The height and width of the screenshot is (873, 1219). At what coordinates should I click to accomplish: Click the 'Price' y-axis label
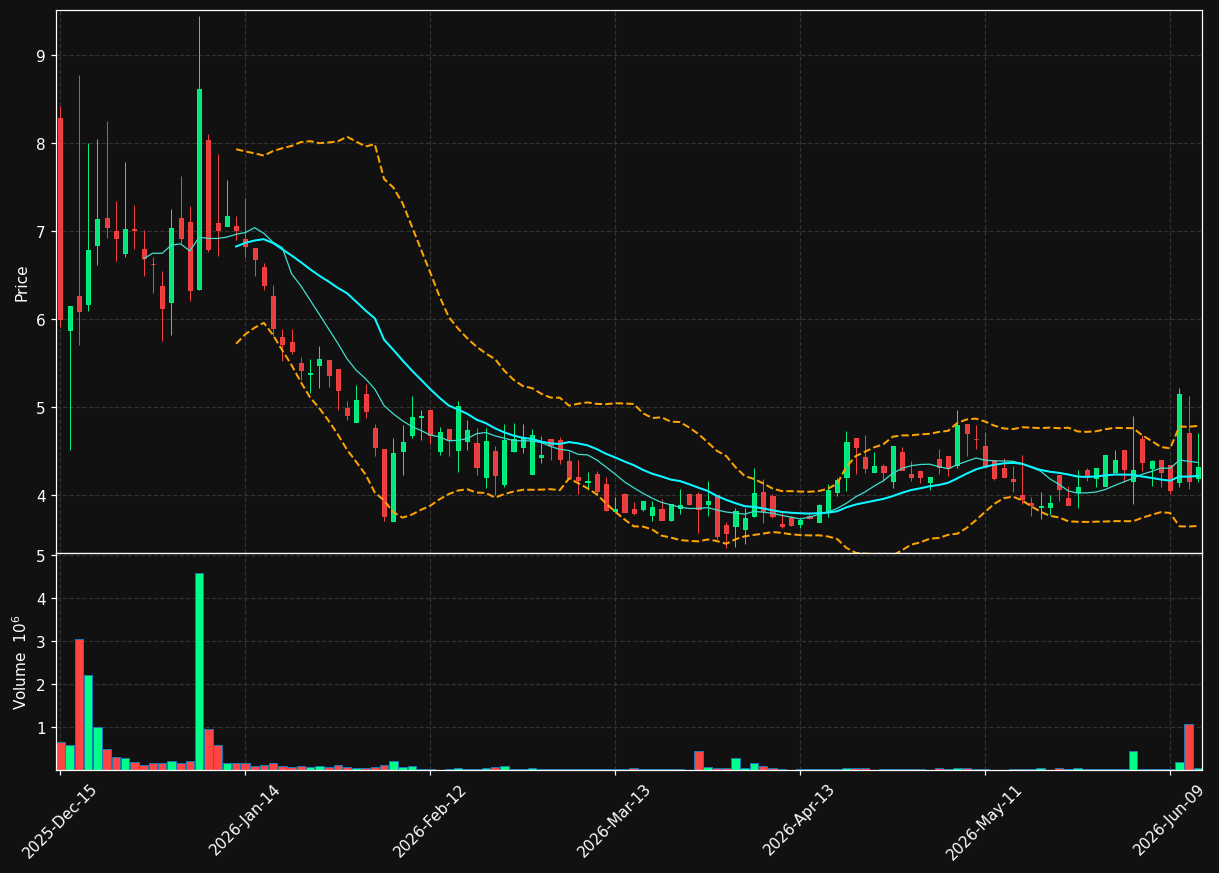pos(22,283)
